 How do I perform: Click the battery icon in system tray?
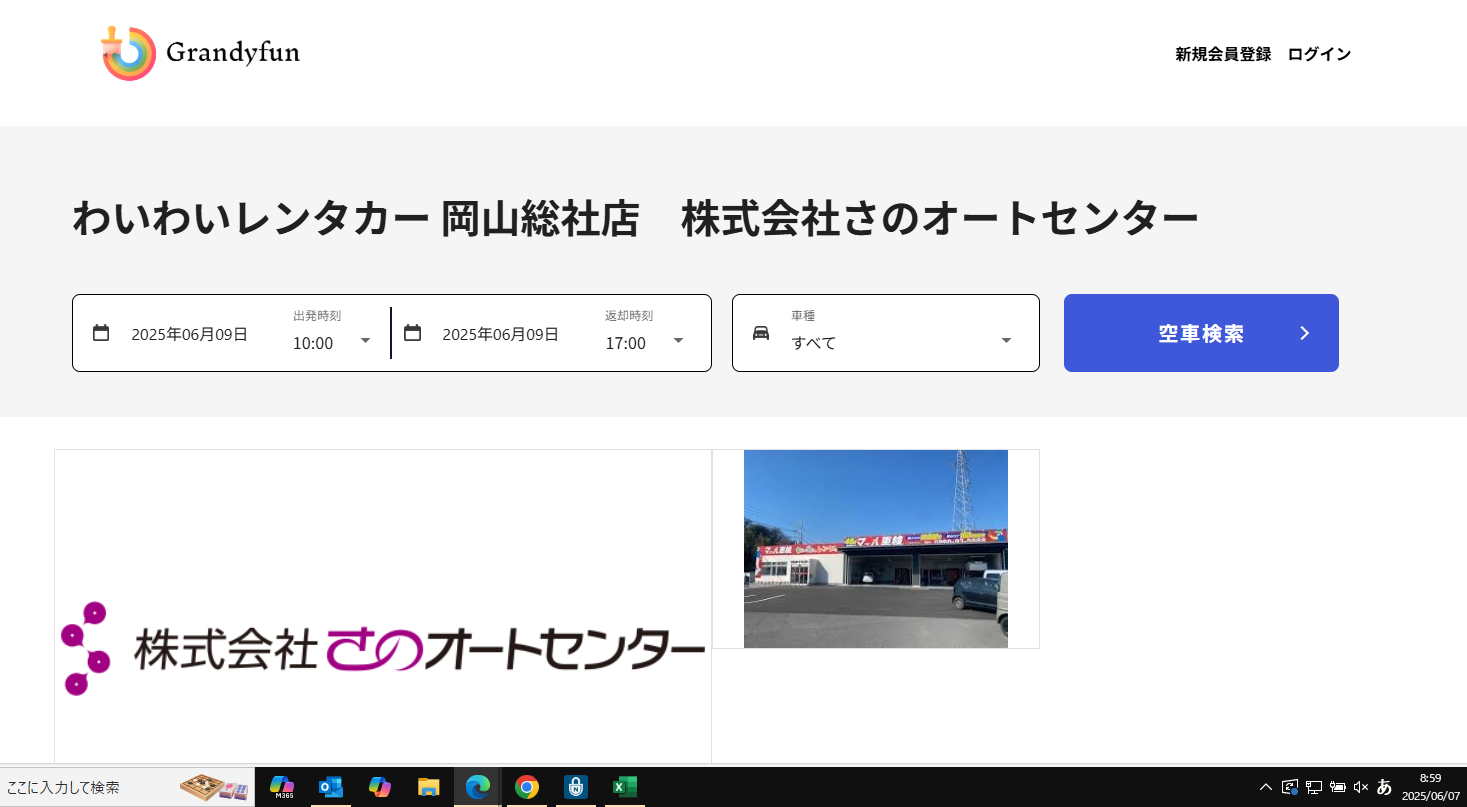pos(1337,787)
